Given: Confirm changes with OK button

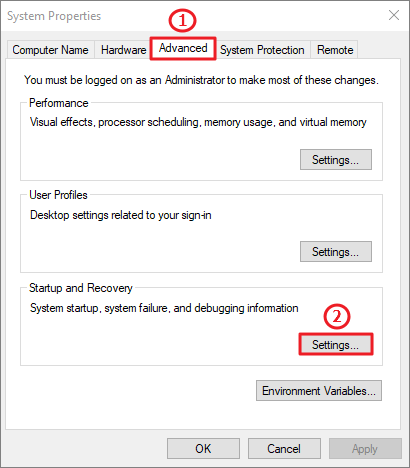Looking at the screenshot, I should point(203,449).
